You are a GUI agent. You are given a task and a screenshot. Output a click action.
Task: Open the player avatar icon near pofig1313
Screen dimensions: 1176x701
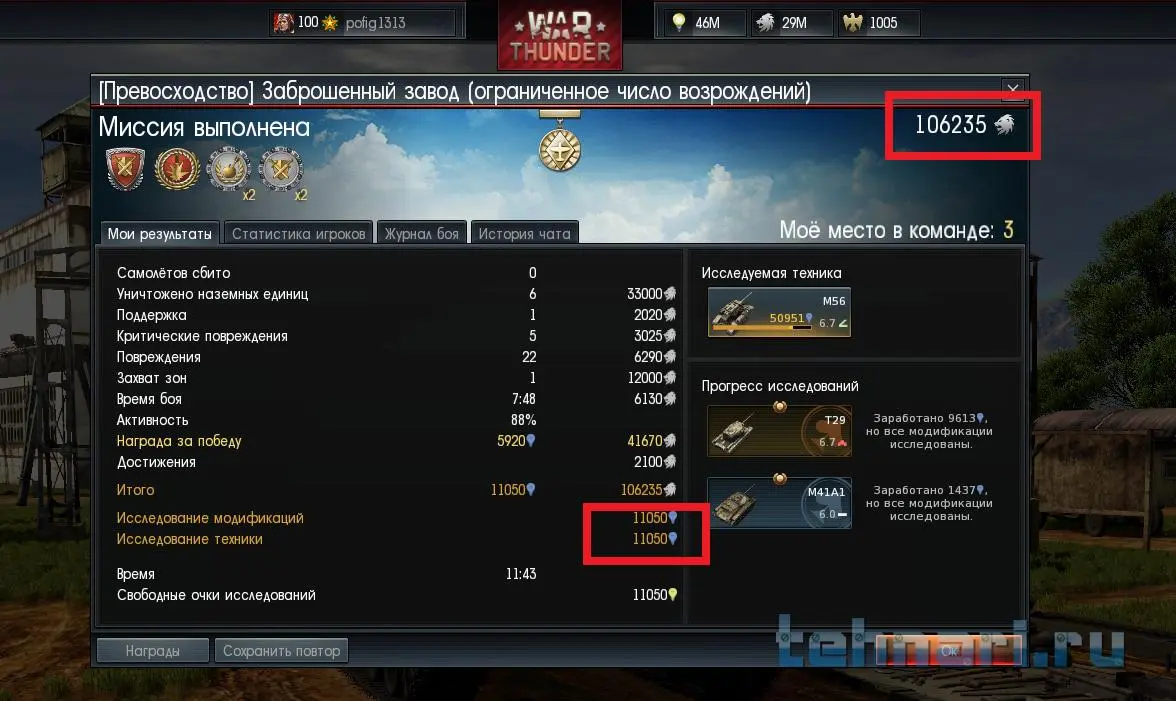click(x=284, y=22)
